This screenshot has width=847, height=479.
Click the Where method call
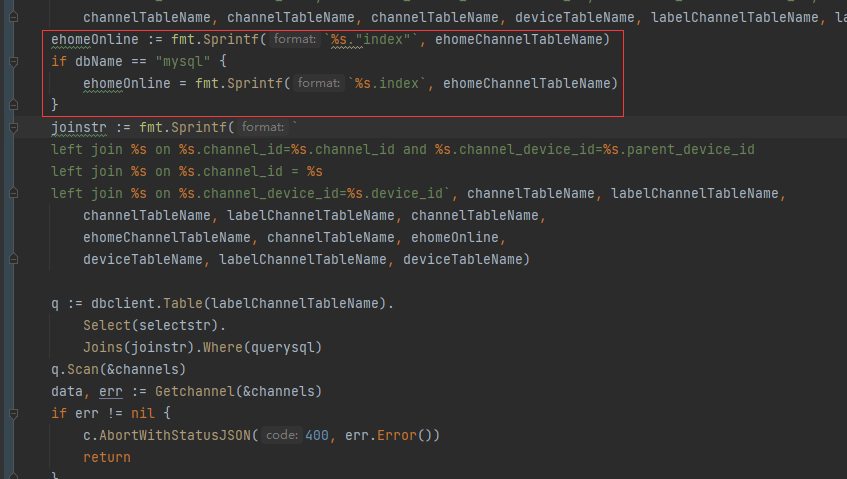pyautogui.click(x=223, y=347)
